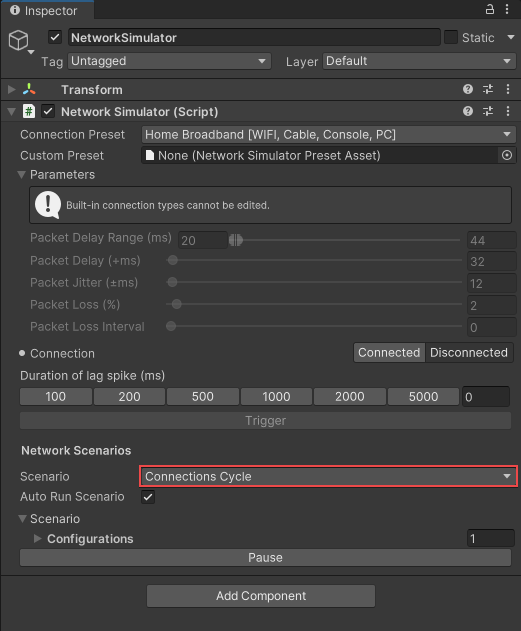Open the Scenario Connections Cycle dropdown
This screenshot has width=521, height=631.
(x=329, y=476)
